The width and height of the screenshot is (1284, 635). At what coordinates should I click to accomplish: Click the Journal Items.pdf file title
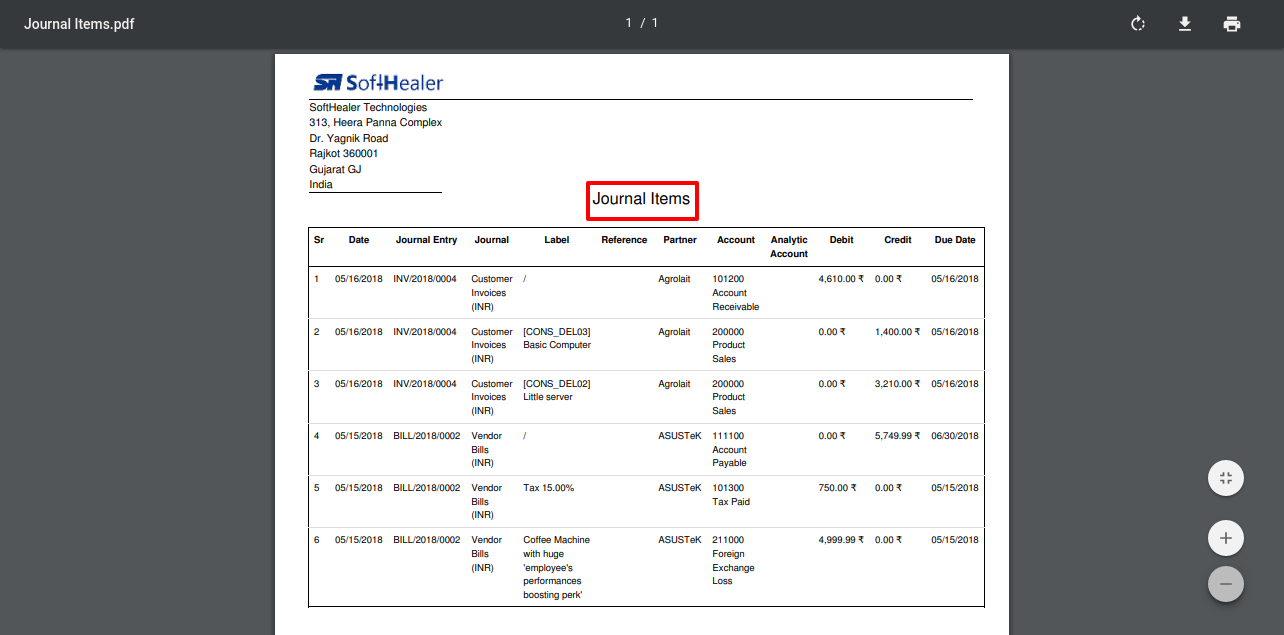[79, 24]
